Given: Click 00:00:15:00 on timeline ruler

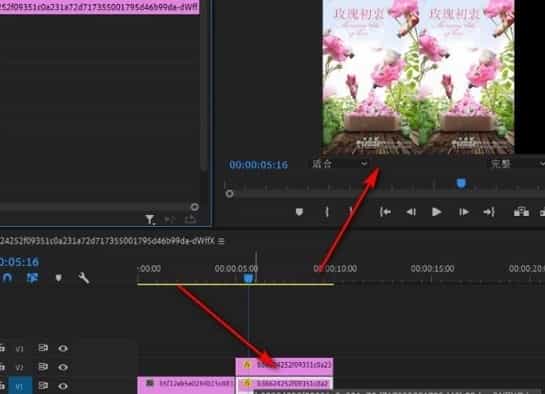Looking at the screenshot, I should (432, 268).
